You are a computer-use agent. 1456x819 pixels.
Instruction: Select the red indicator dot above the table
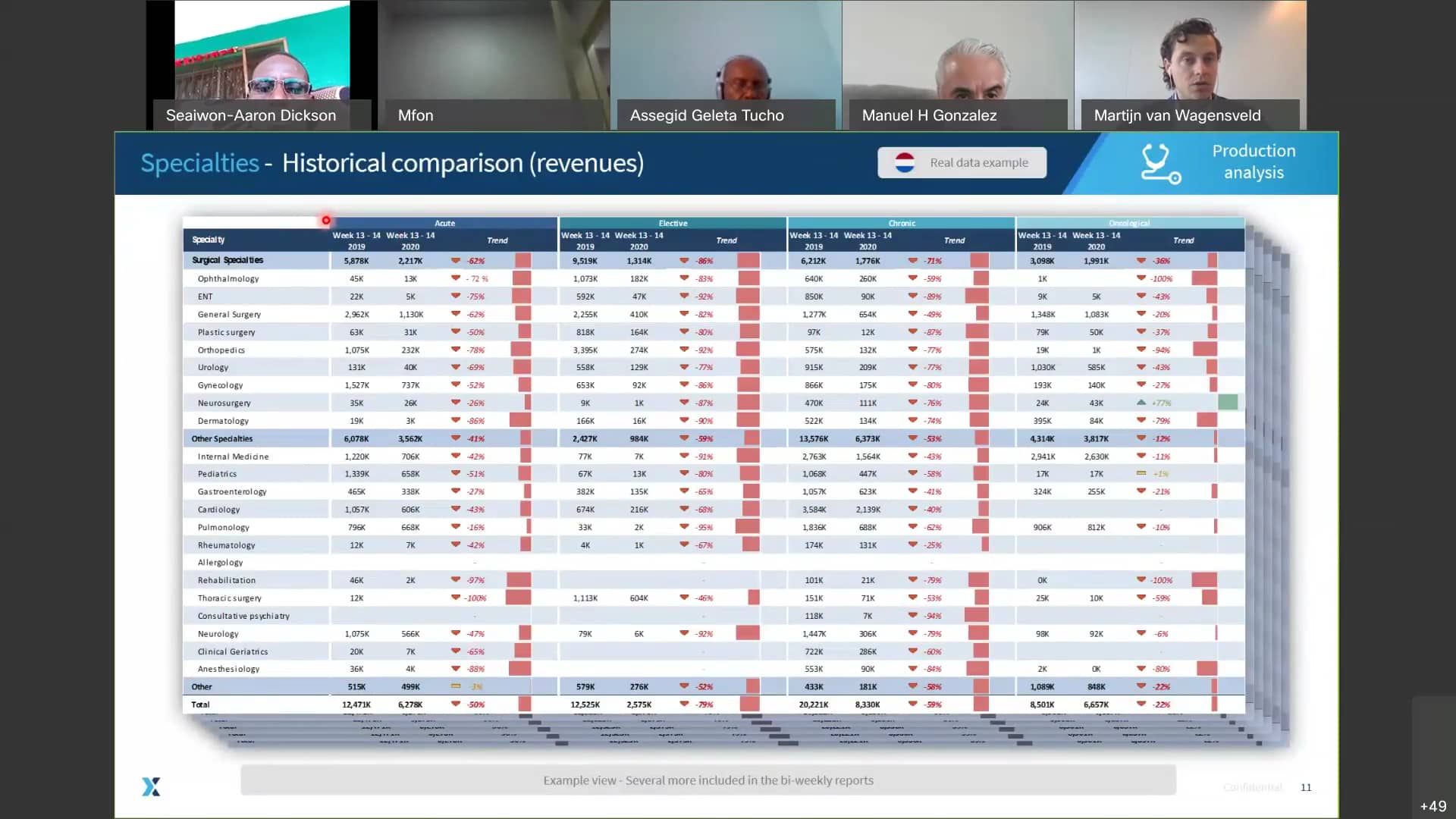(326, 220)
